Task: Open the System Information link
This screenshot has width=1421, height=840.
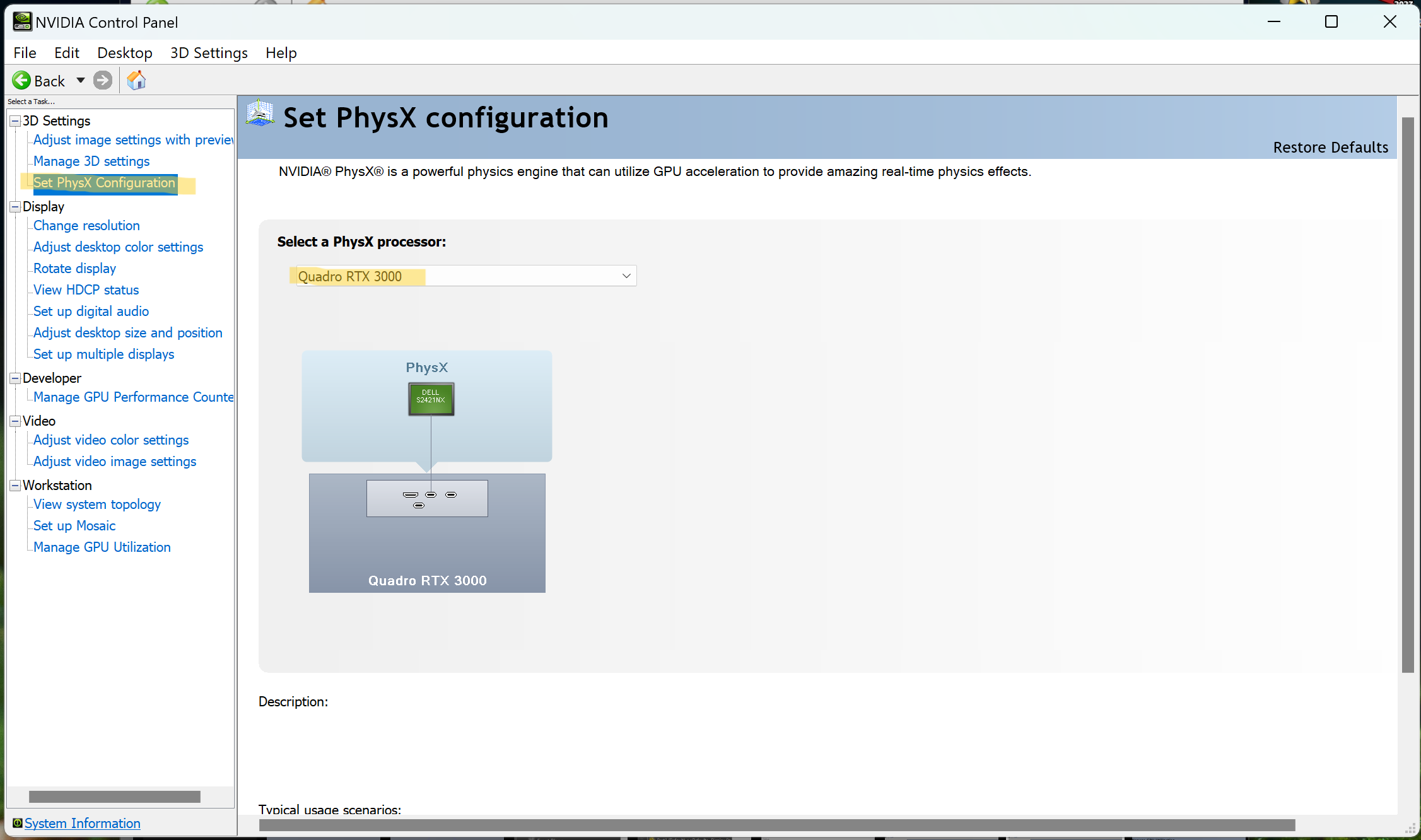Action: coord(82,823)
